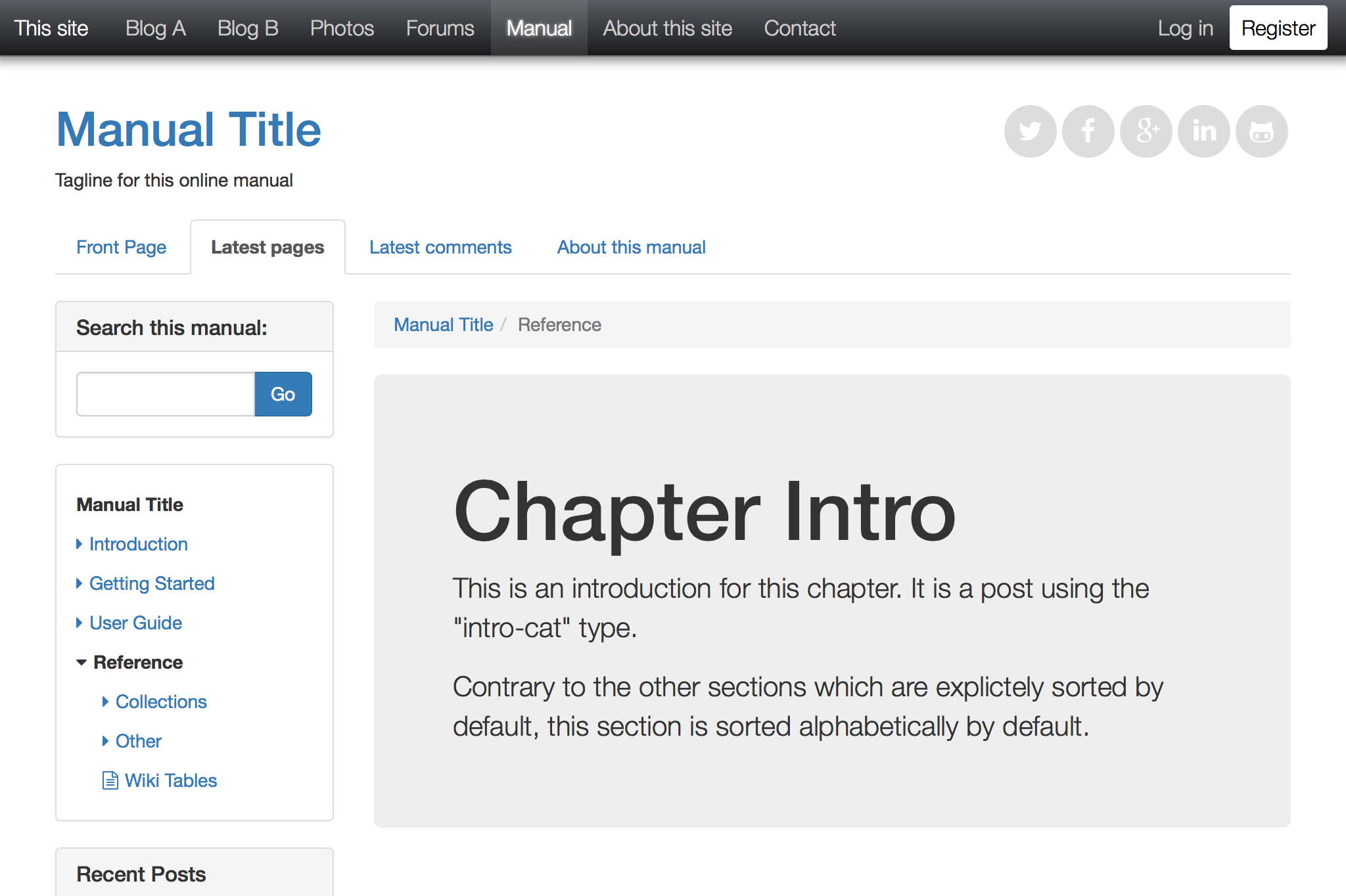Viewport: 1346px width, 896px height.
Task: Focus the manual search input field
Action: (166, 394)
